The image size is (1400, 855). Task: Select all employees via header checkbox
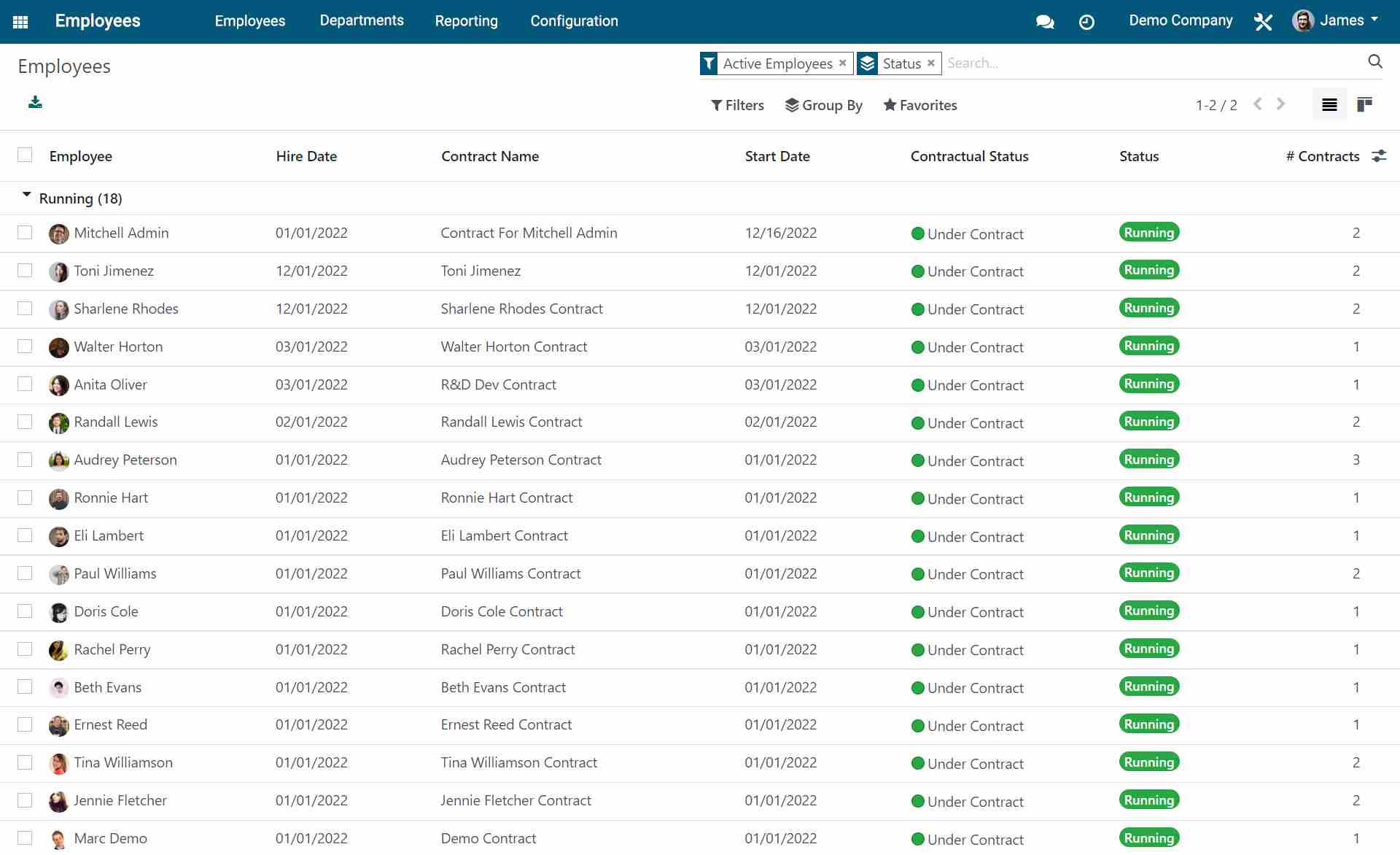click(x=26, y=155)
